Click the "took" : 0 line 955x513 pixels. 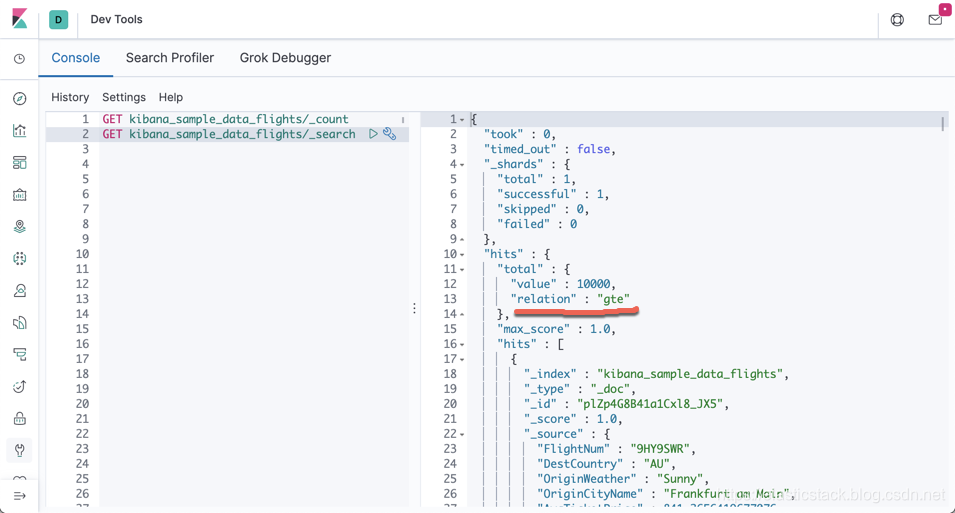[520, 134]
